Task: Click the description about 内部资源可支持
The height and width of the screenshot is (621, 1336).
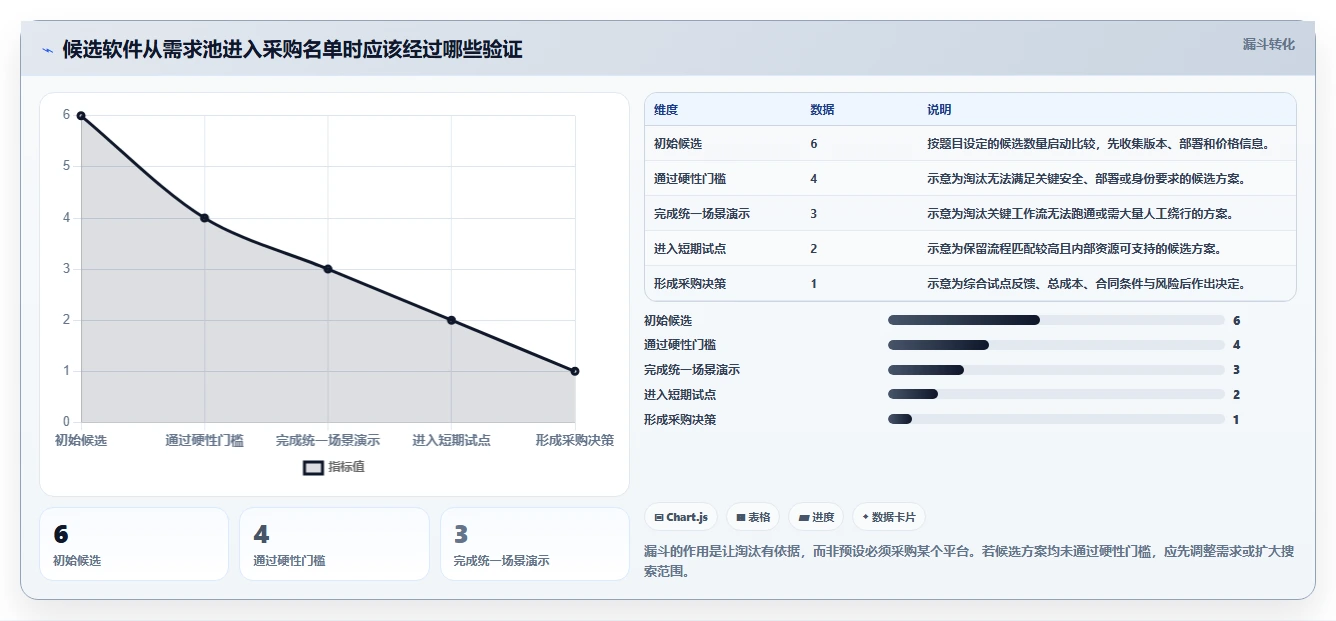Action: click(1074, 249)
